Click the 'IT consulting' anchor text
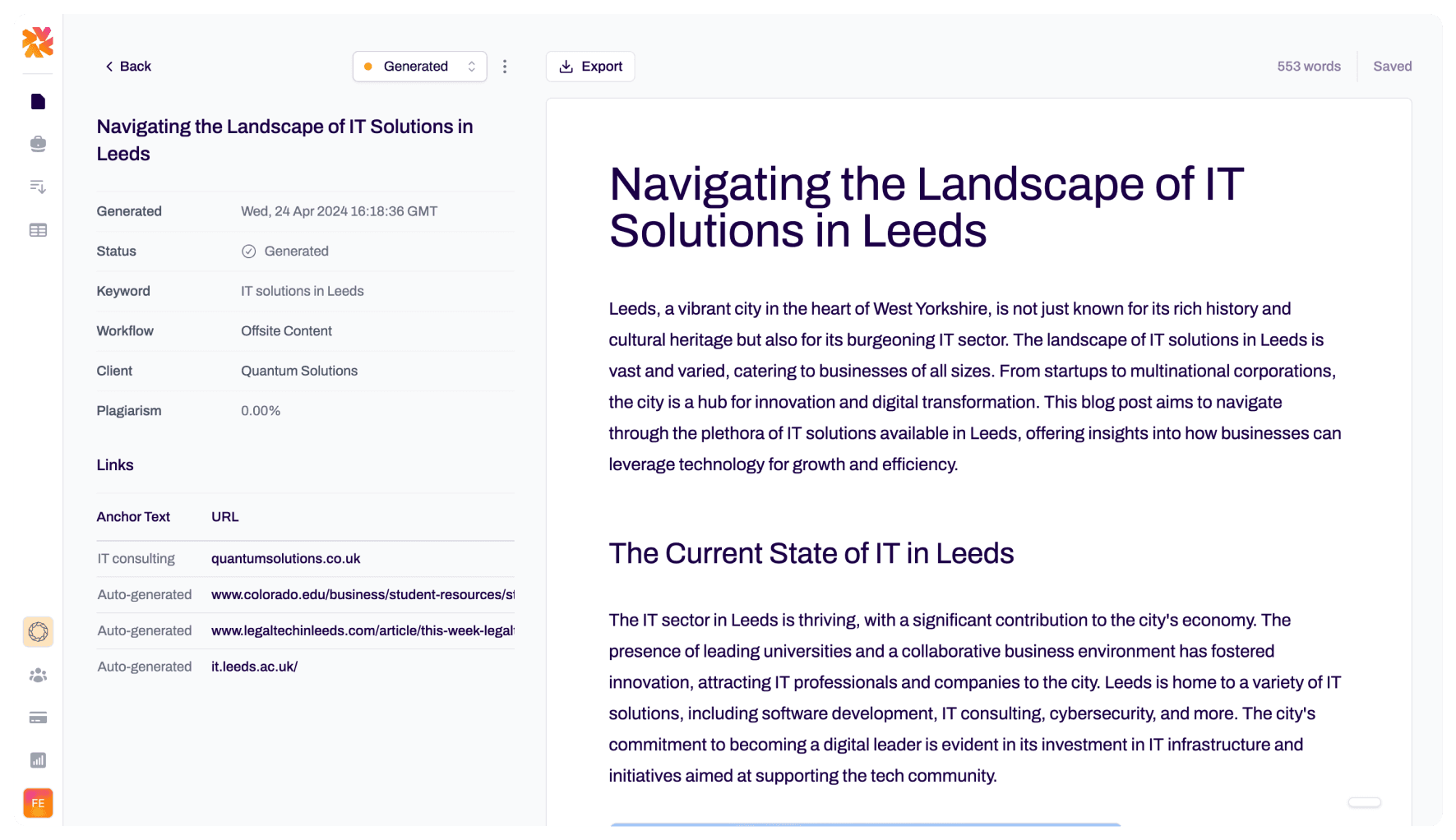 pyautogui.click(x=136, y=559)
